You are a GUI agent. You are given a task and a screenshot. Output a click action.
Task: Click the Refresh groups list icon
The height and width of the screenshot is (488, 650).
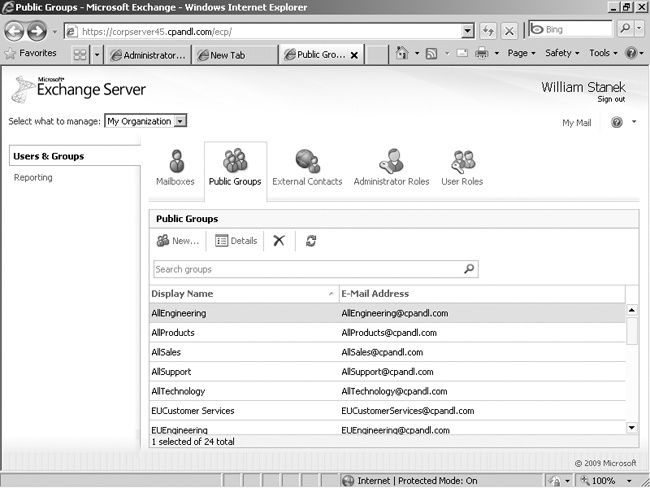pos(311,241)
